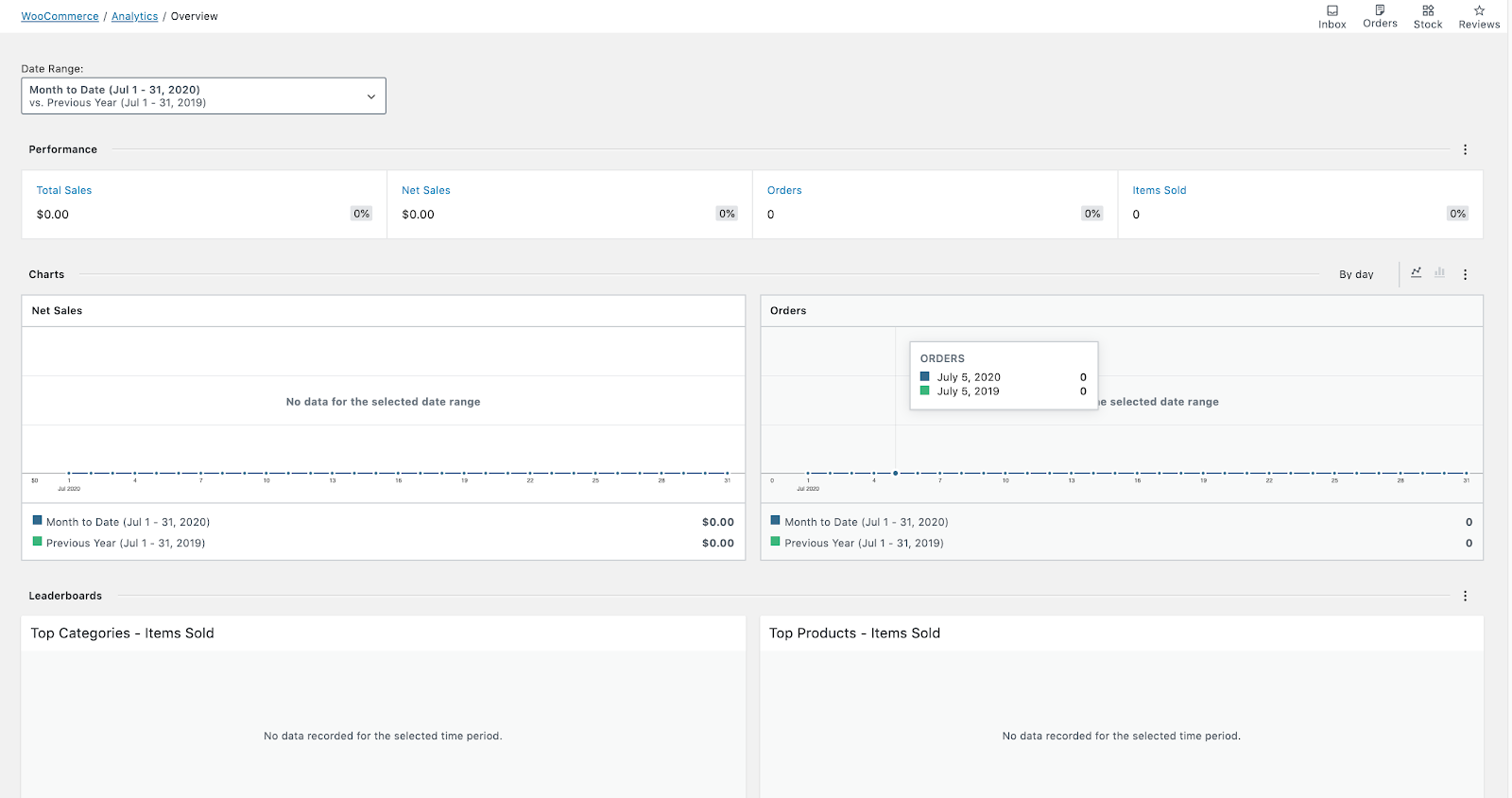Click the 0% badge in Items Sold card
Screen dimensions: 1512x798
tap(1458, 214)
